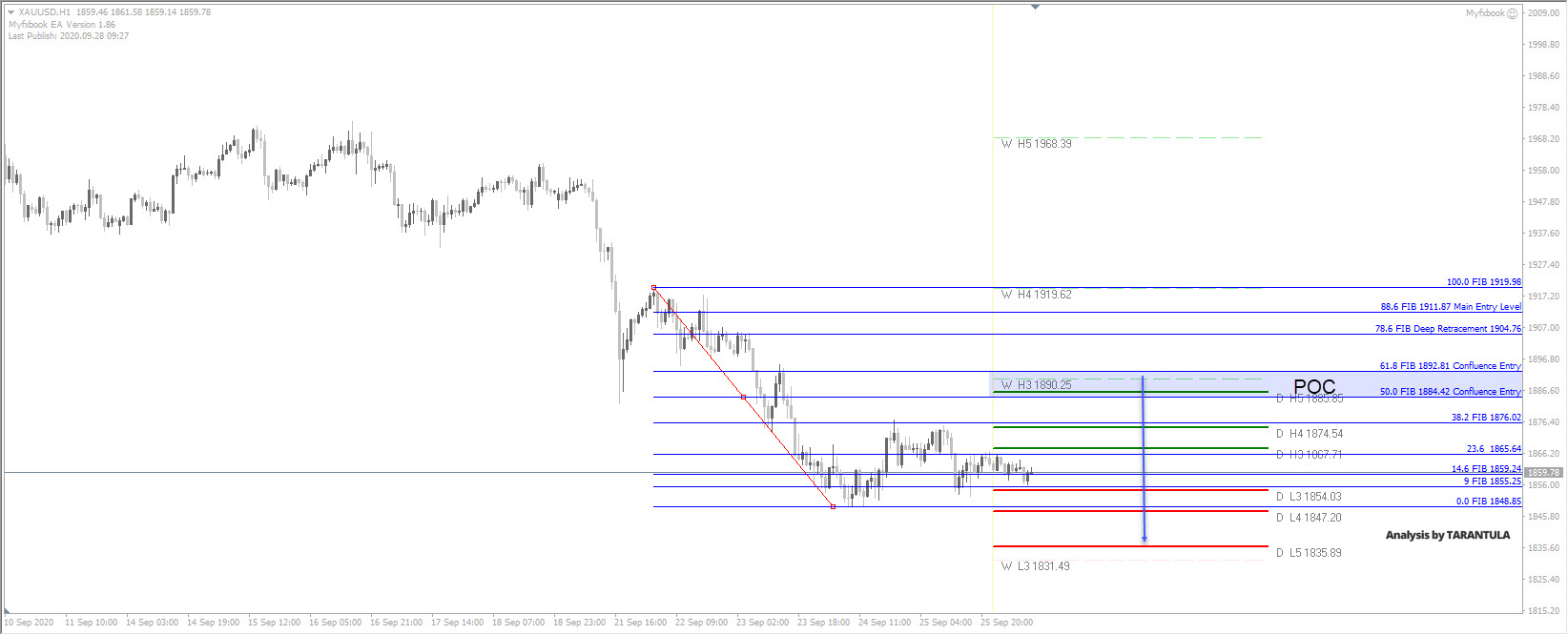The height and width of the screenshot is (635, 1568).
Task: Click the current price tag 1859.78
Action: (x=1543, y=473)
